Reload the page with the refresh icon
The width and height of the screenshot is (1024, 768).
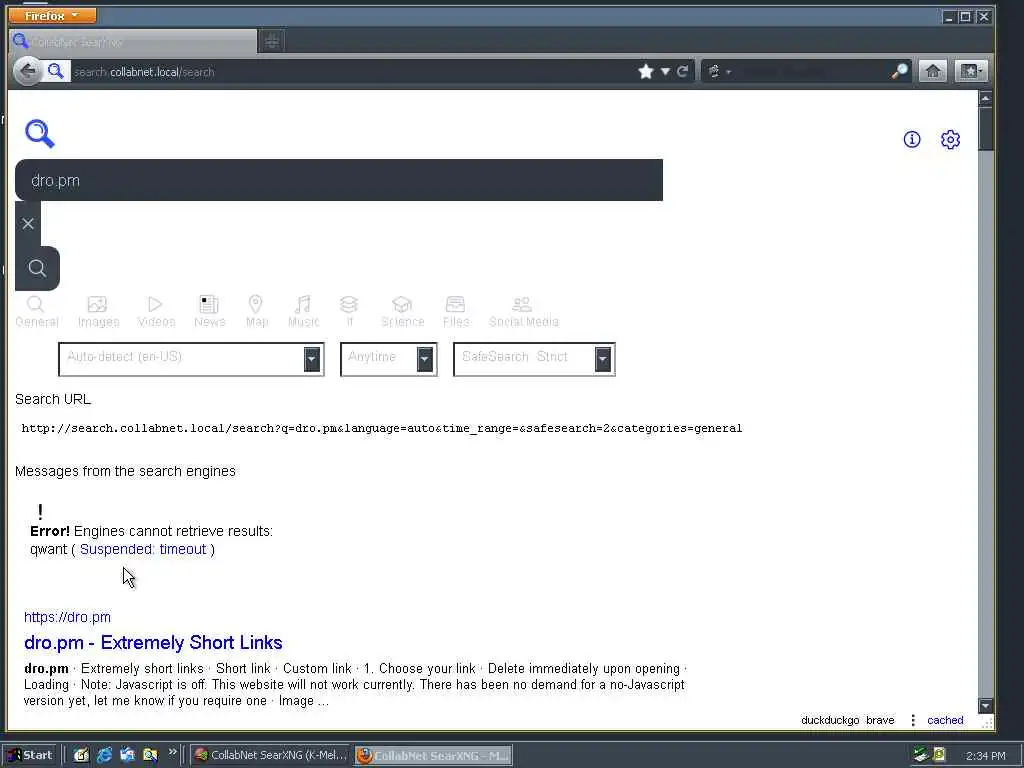[682, 71]
